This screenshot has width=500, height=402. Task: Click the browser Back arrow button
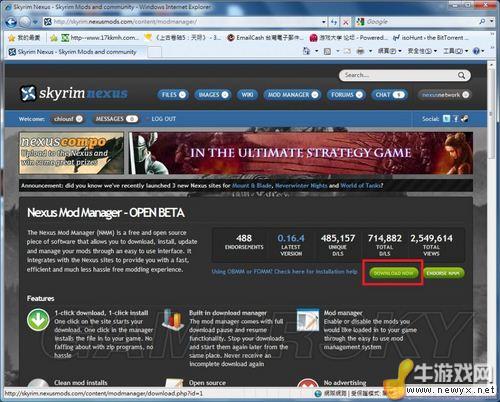pyautogui.click(x=11, y=22)
